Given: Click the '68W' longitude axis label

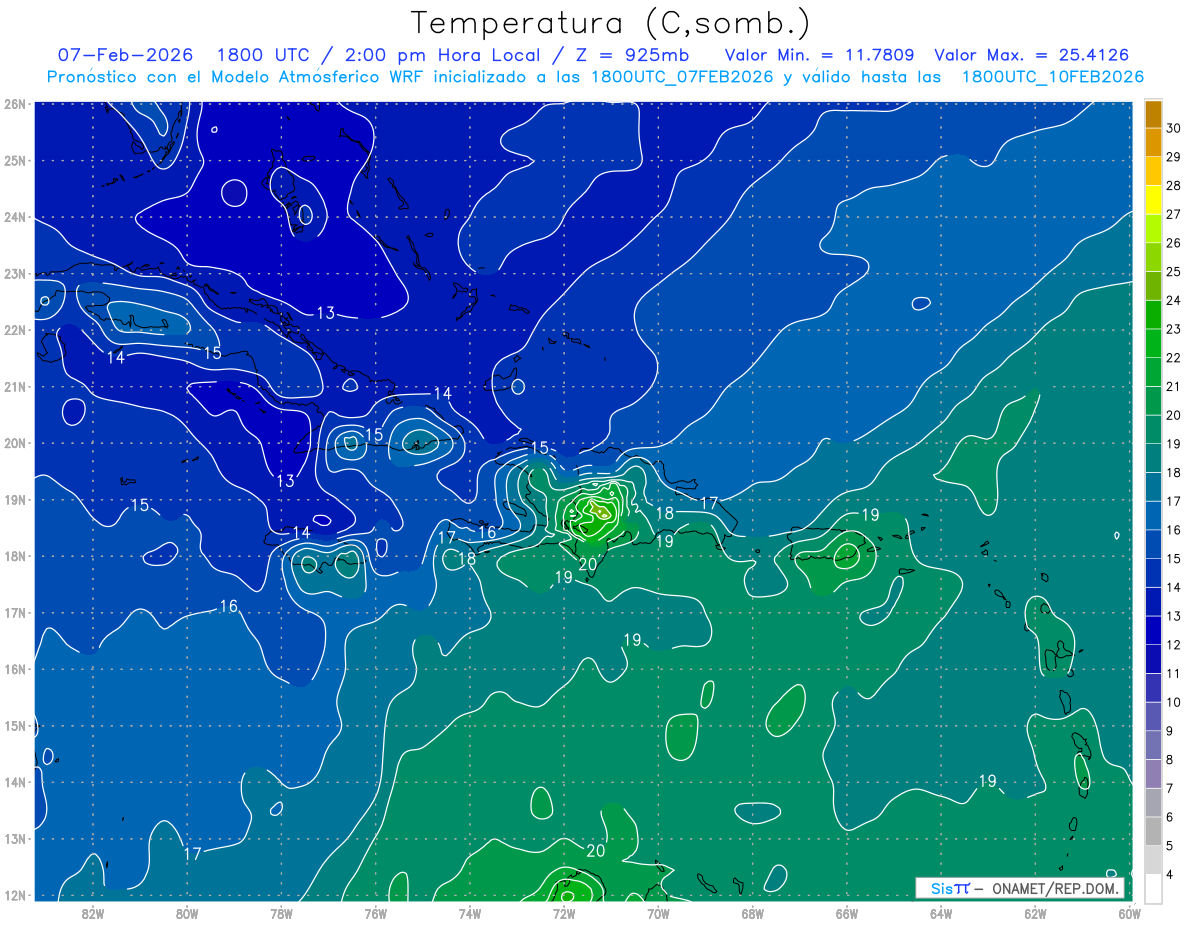Looking at the screenshot, I should point(753,912).
